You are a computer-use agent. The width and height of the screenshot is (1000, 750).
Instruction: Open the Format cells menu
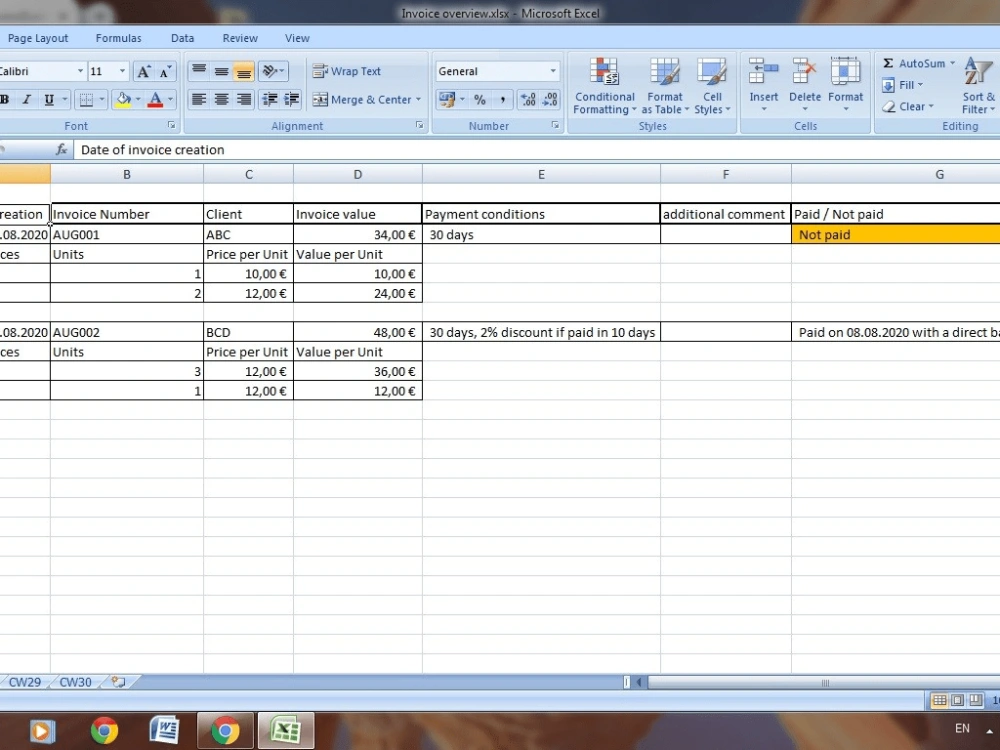(x=845, y=86)
